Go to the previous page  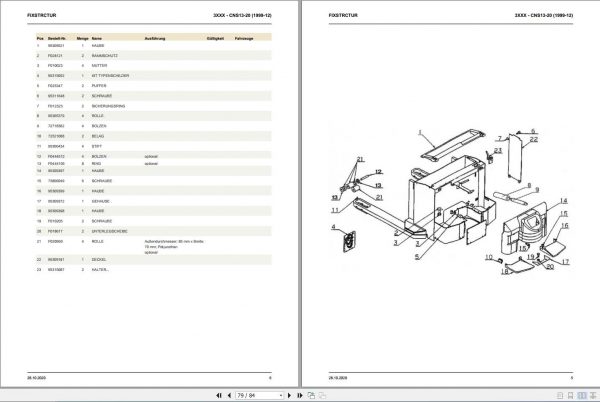click(229, 395)
